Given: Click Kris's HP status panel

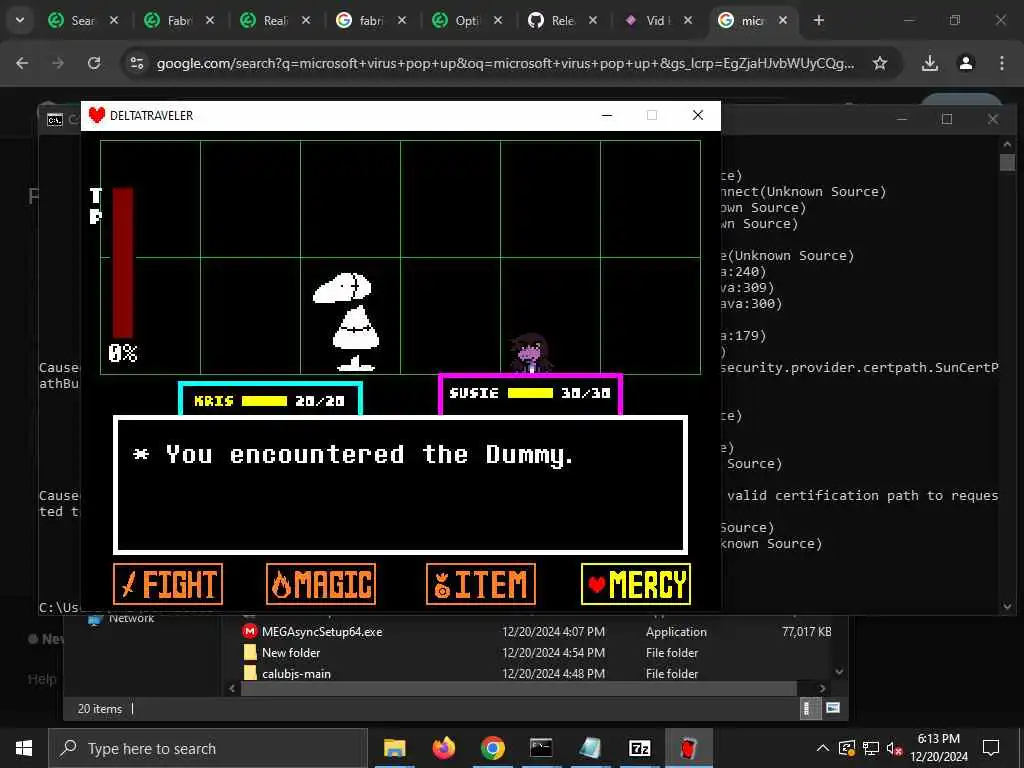Looking at the screenshot, I should coord(270,398).
